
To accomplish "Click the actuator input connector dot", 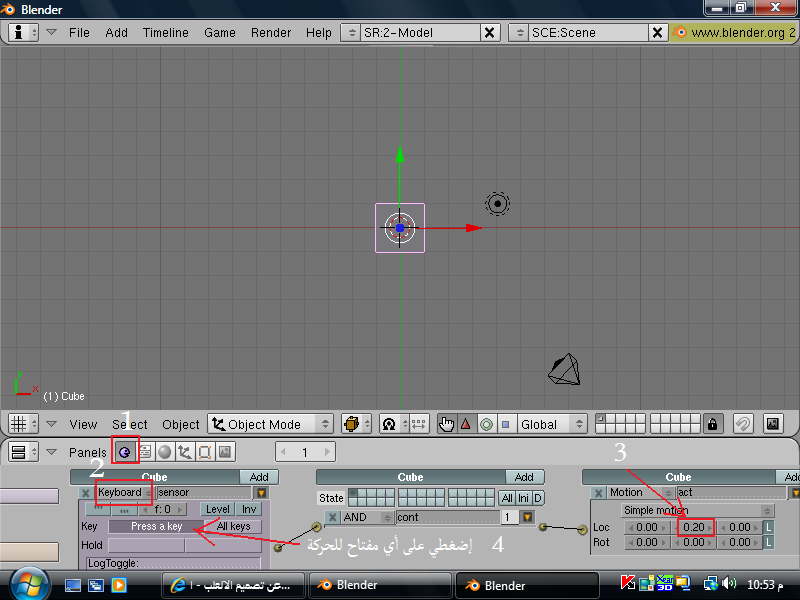I will (582, 530).
